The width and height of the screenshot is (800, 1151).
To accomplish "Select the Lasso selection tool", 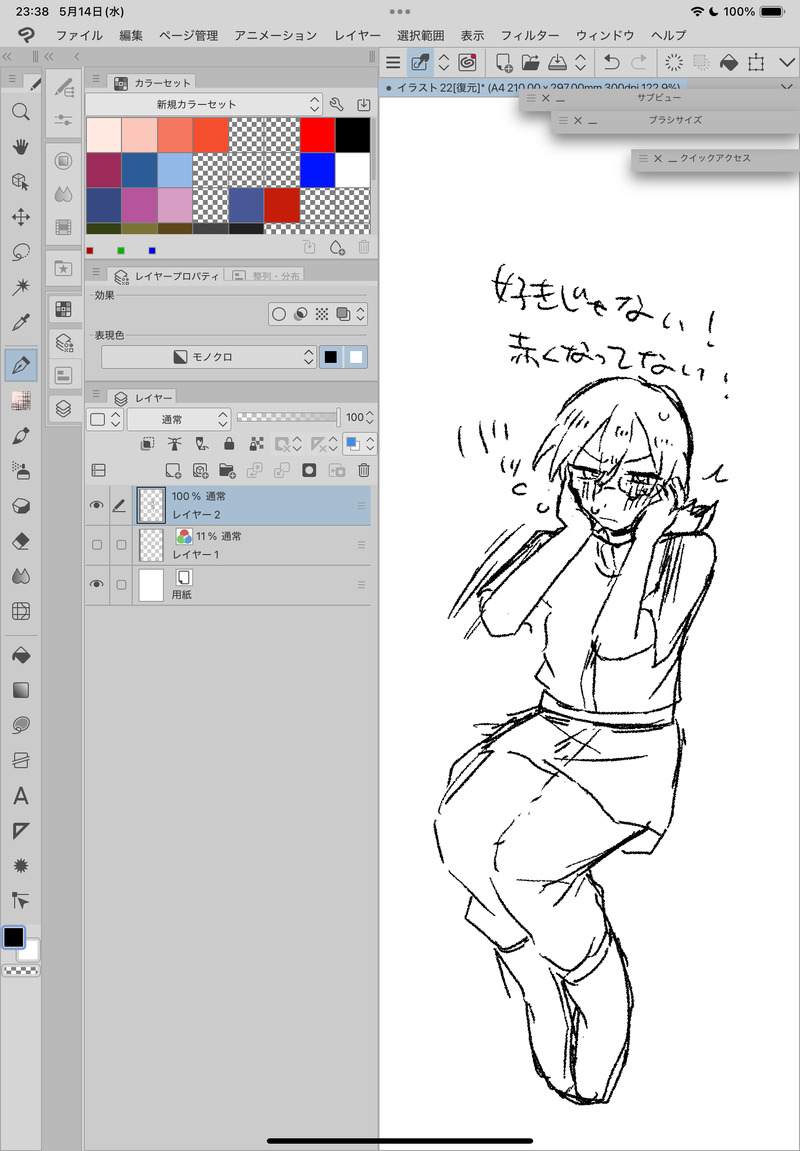I will click(x=21, y=252).
